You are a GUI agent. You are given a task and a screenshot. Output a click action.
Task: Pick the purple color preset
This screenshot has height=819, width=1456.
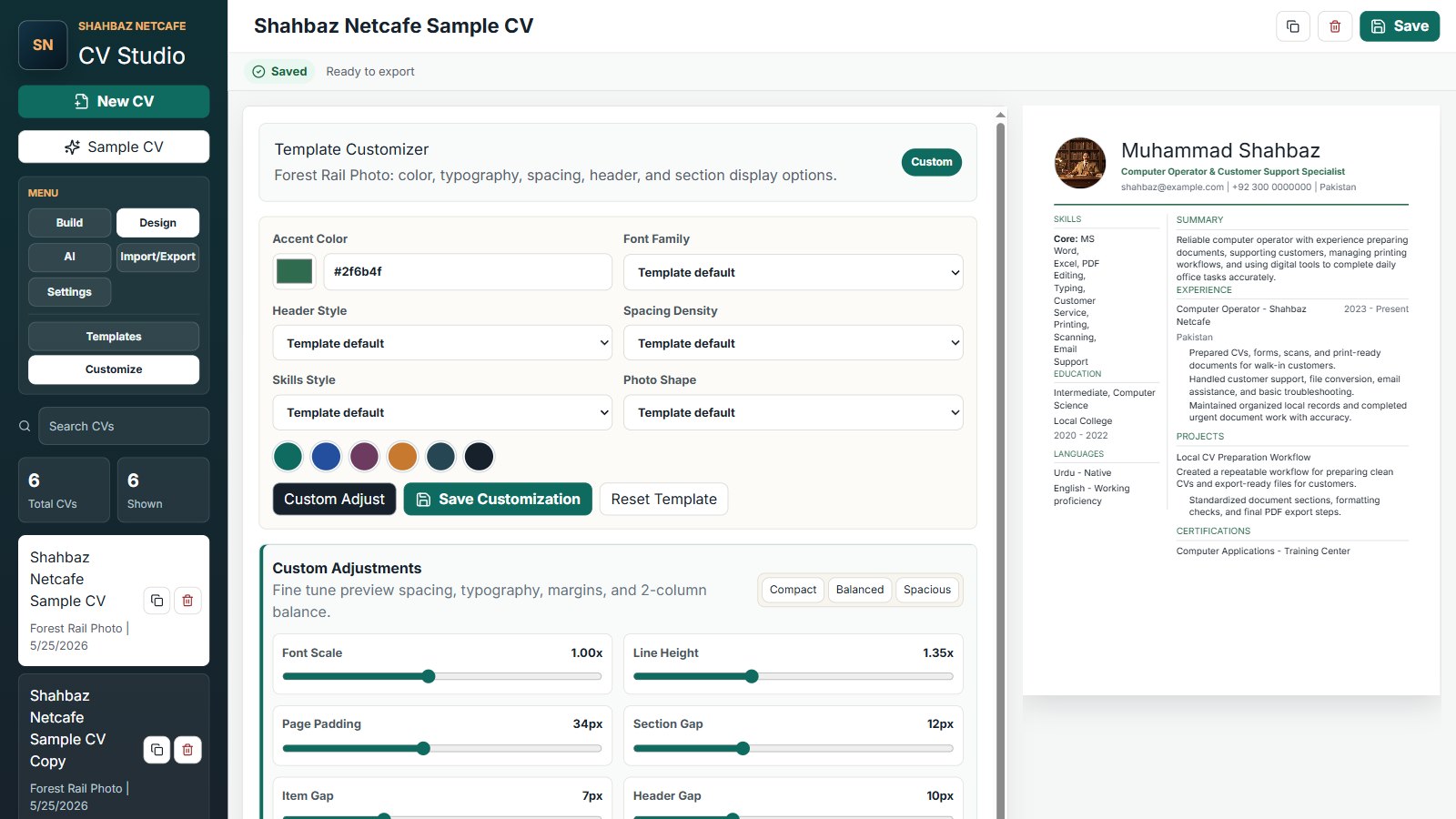(x=365, y=456)
